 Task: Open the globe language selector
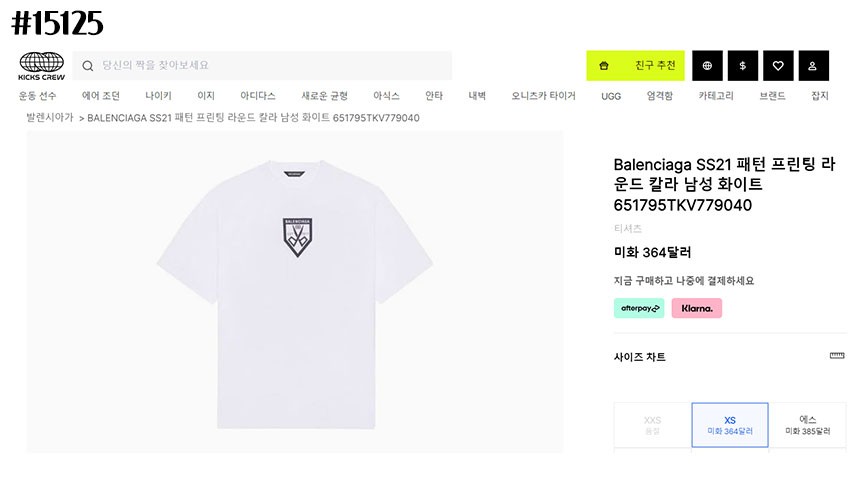tap(708, 66)
